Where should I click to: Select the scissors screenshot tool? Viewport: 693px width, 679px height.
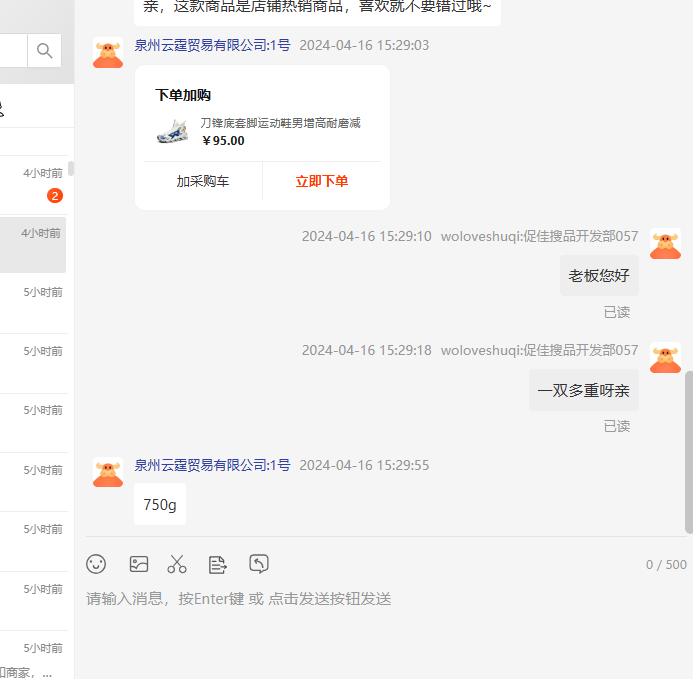point(177,564)
